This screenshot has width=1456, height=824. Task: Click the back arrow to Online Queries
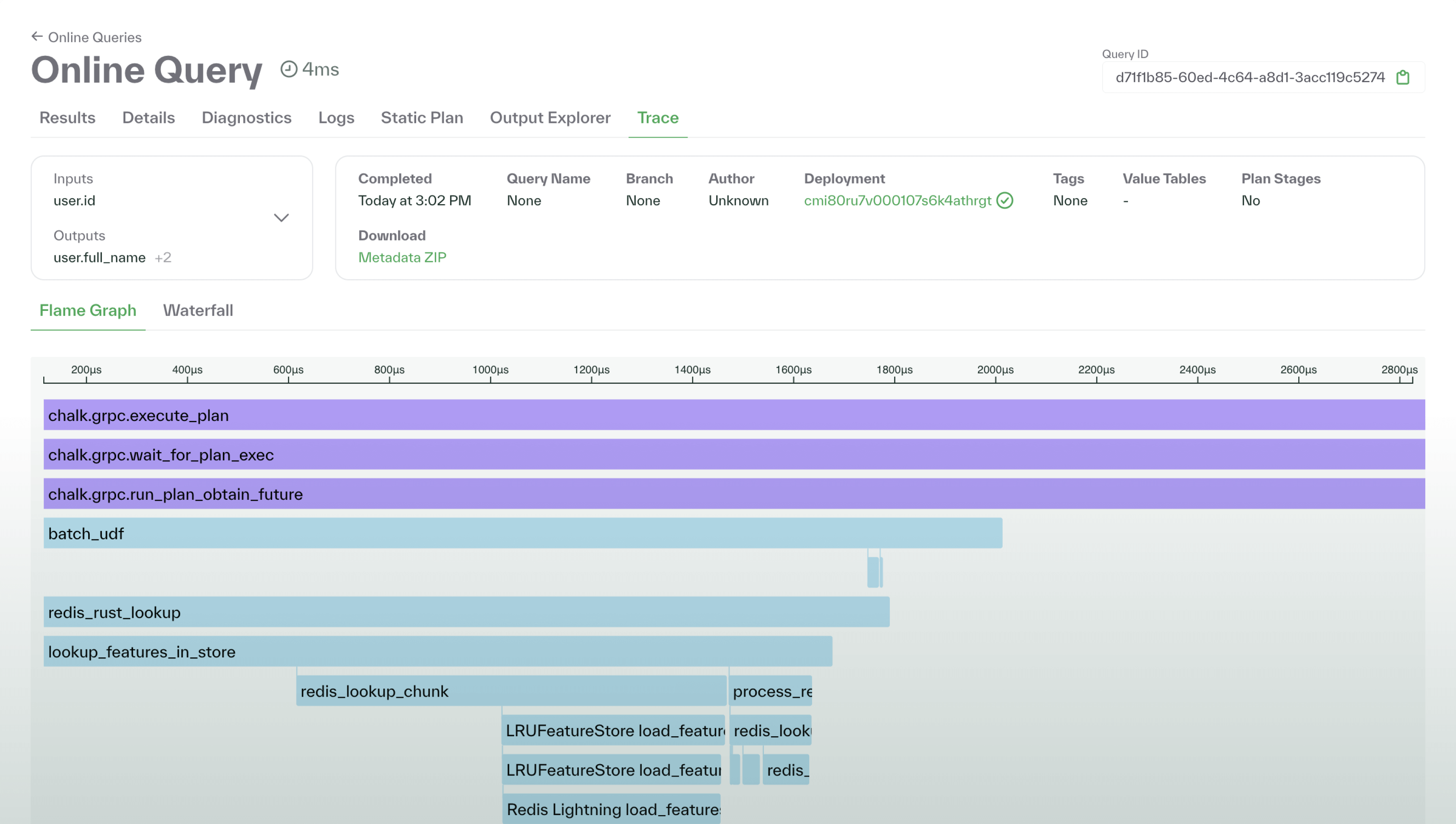(x=37, y=37)
